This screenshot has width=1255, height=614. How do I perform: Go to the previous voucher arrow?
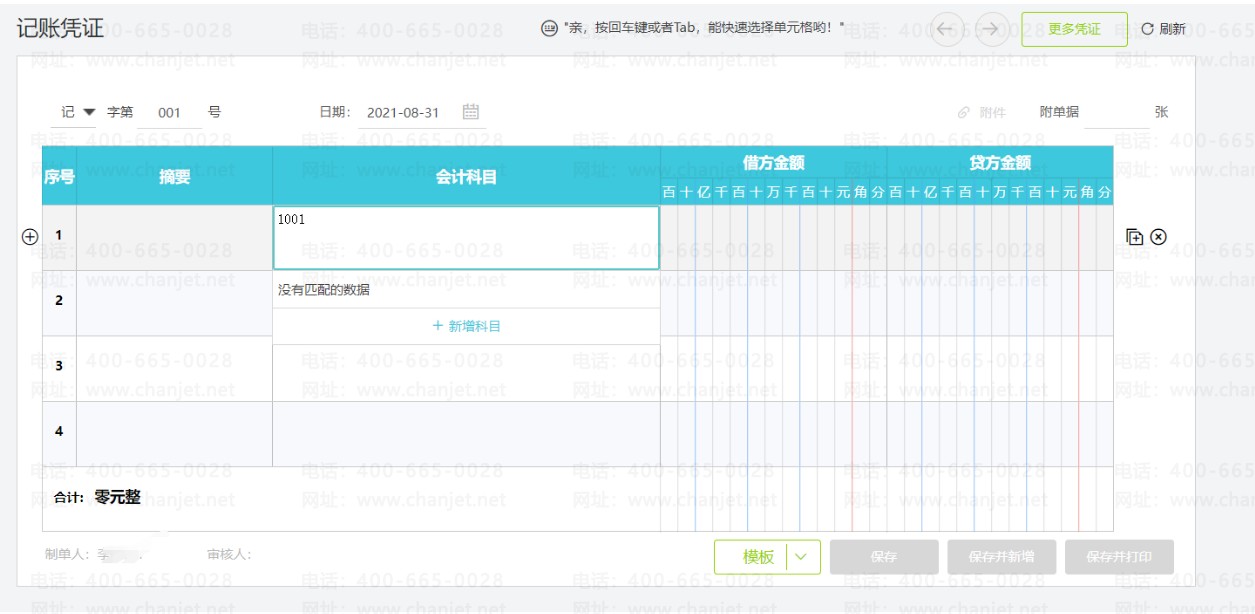[x=946, y=29]
